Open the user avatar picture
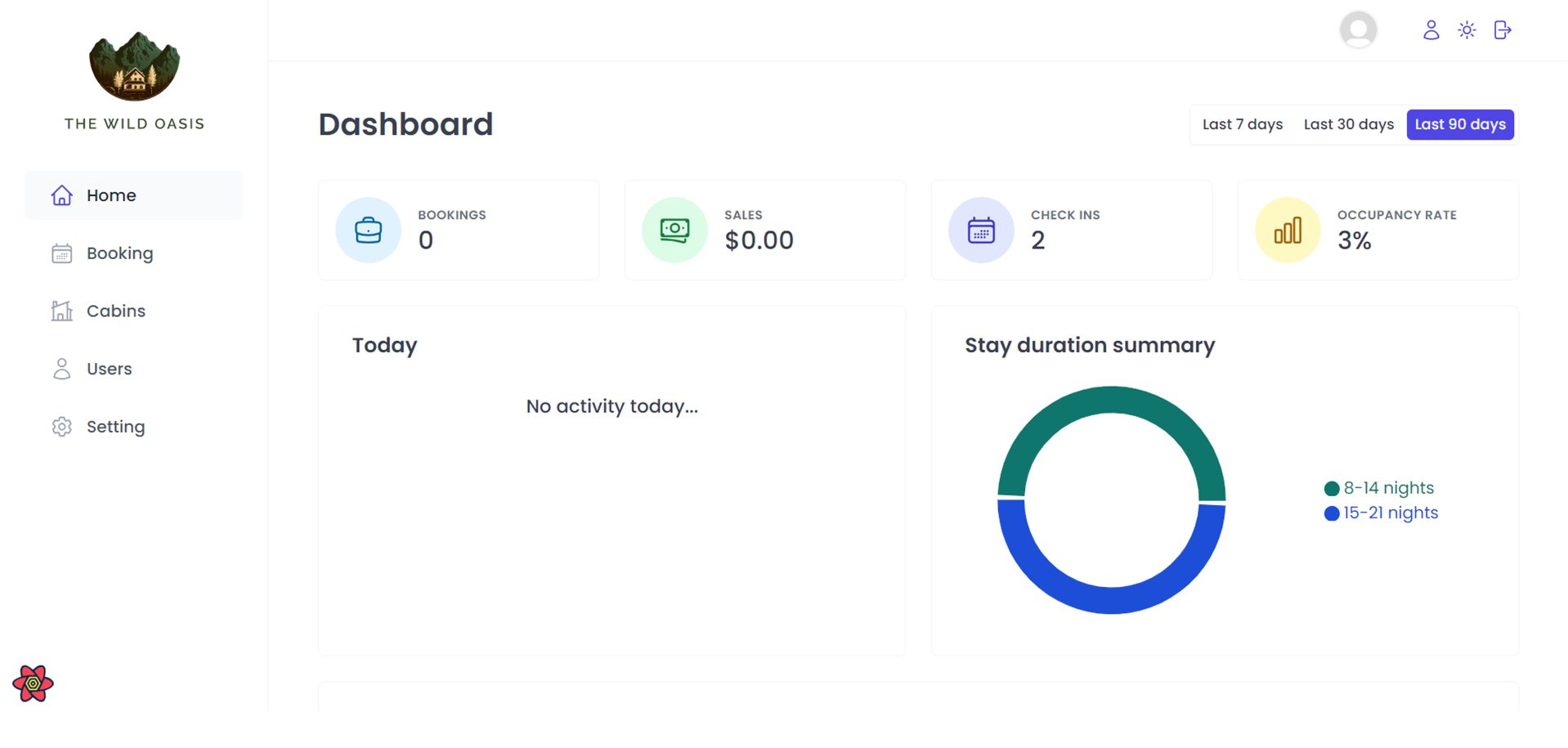The image size is (1568, 748). [1358, 30]
